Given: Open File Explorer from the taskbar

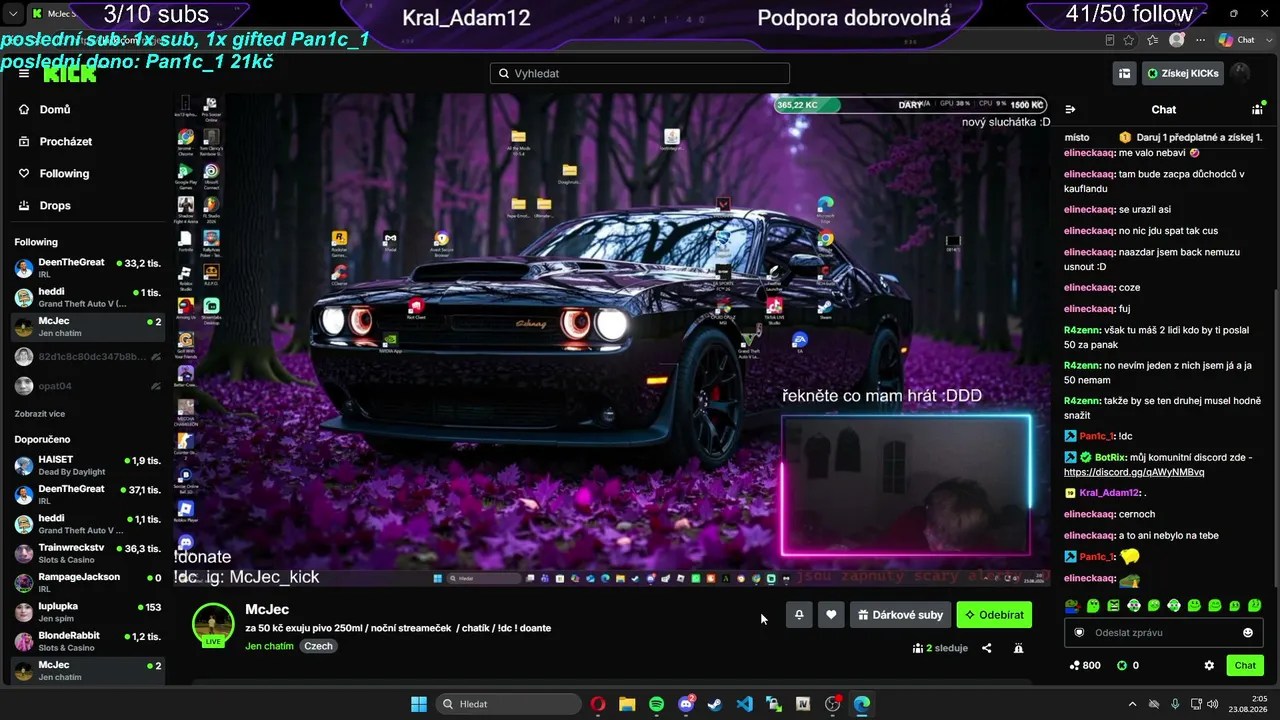Looking at the screenshot, I should pos(627,704).
